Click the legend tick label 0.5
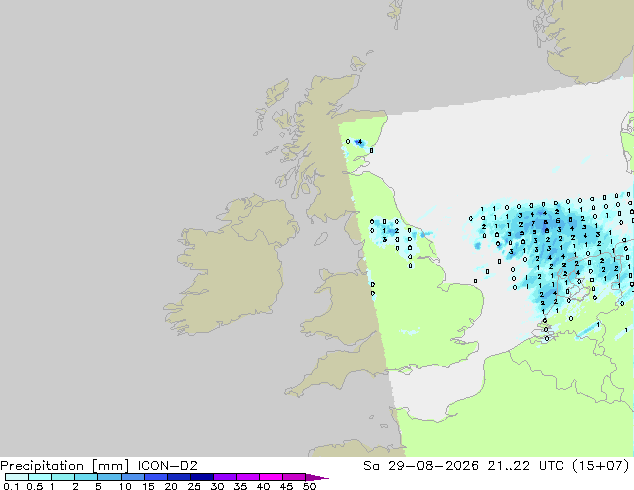634x490 pixels. click(x=35, y=486)
